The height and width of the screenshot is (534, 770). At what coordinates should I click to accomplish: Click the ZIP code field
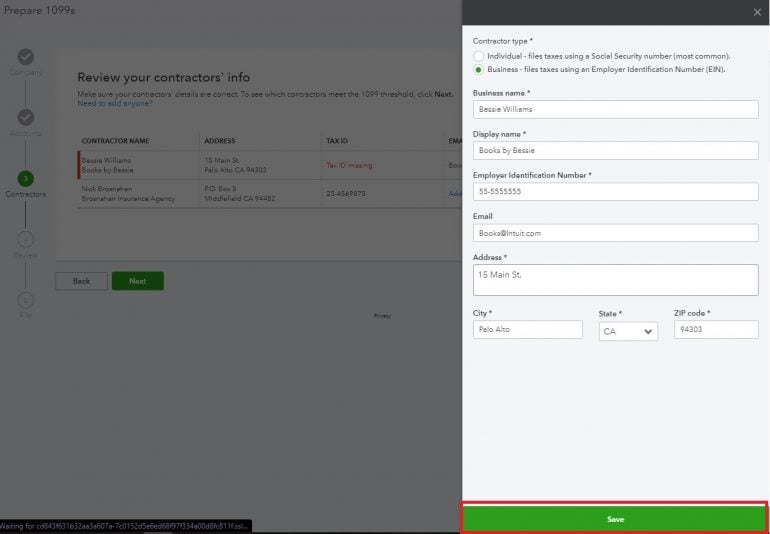point(715,329)
